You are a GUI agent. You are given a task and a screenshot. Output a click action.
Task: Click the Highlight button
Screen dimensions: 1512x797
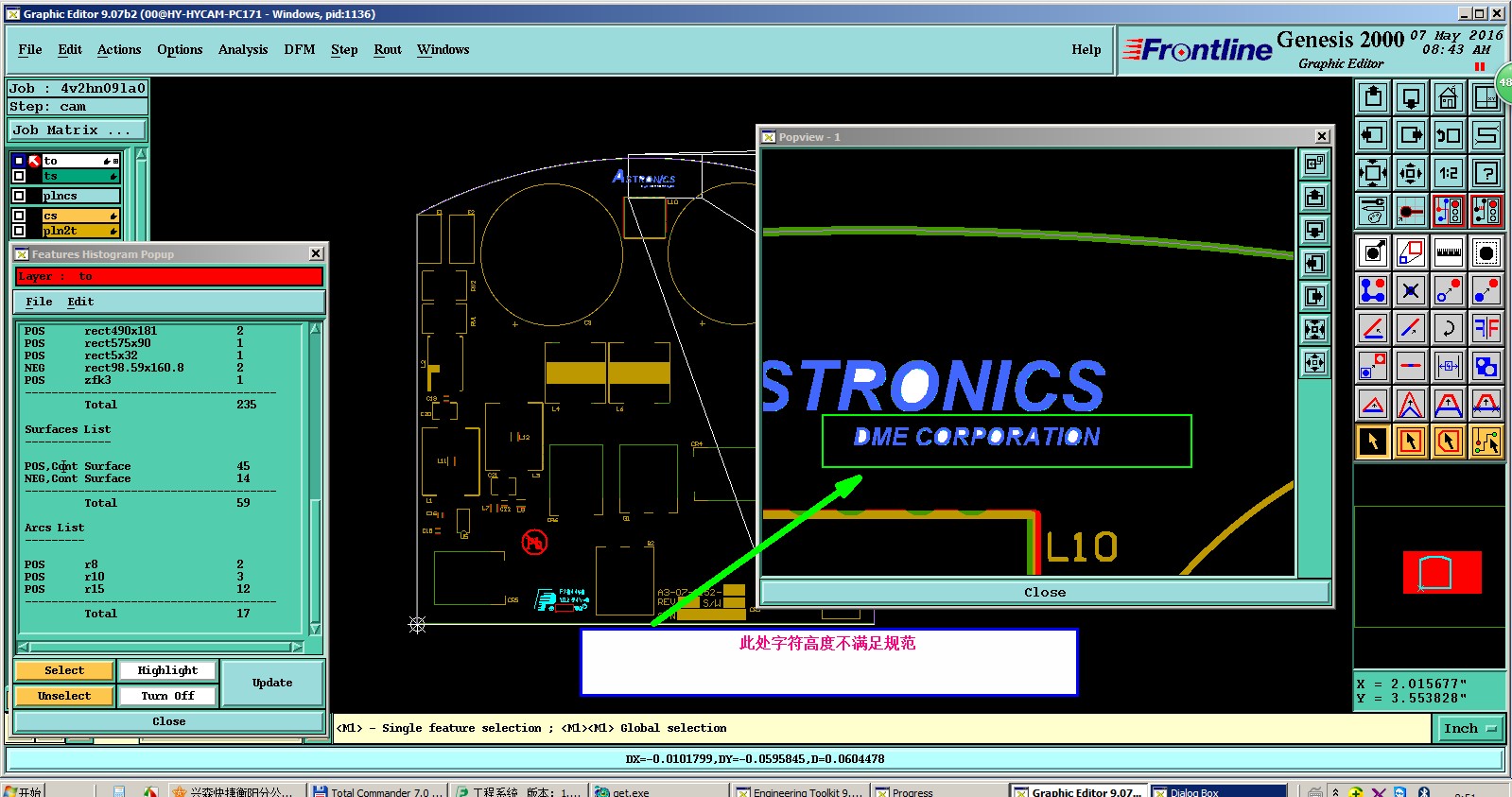click(167, 670)
